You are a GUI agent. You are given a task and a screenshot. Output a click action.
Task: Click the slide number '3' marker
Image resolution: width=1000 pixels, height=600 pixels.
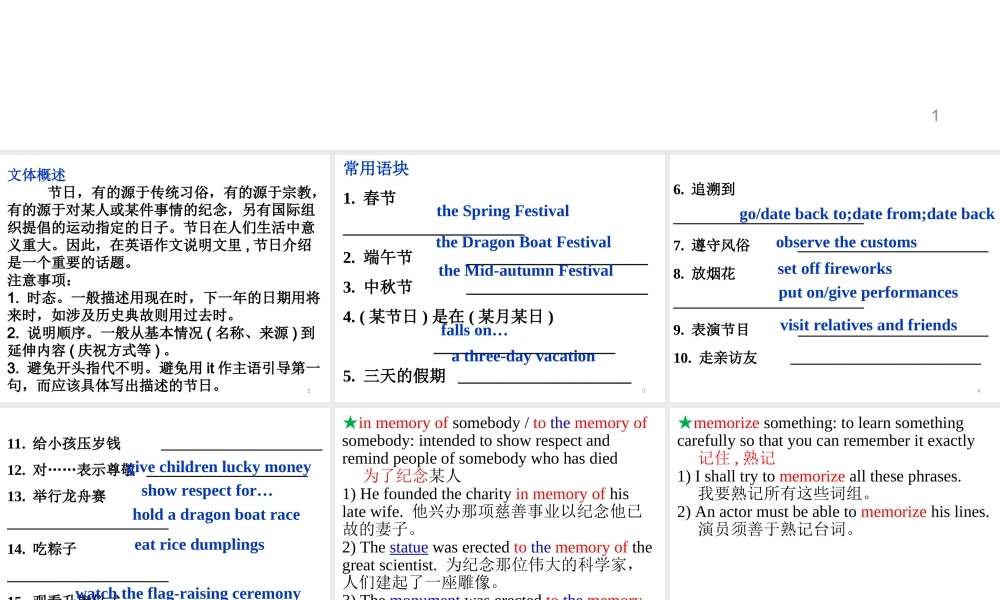click(643, 391)
